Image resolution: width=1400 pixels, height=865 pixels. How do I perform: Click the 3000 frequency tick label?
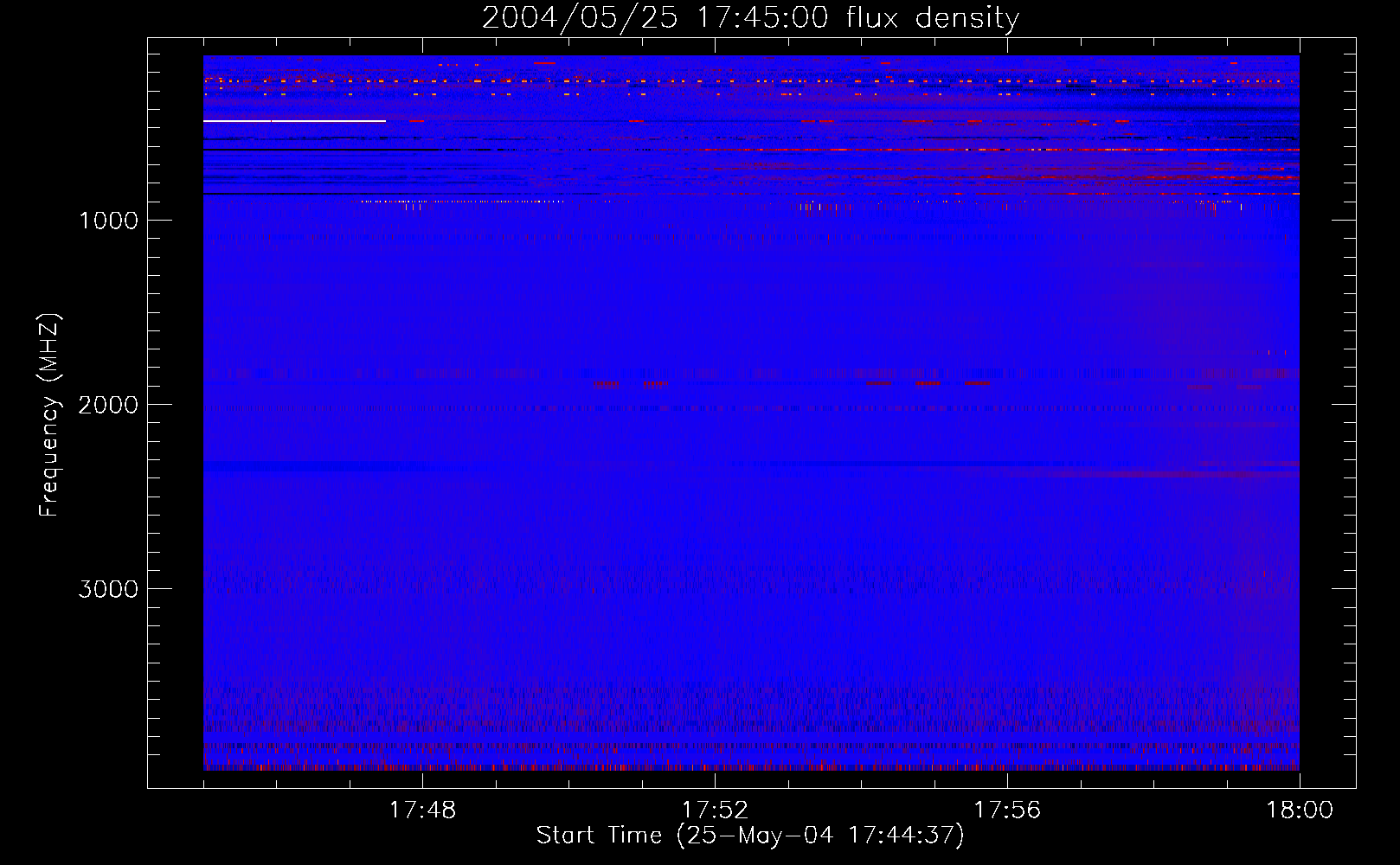click(108, 589)
